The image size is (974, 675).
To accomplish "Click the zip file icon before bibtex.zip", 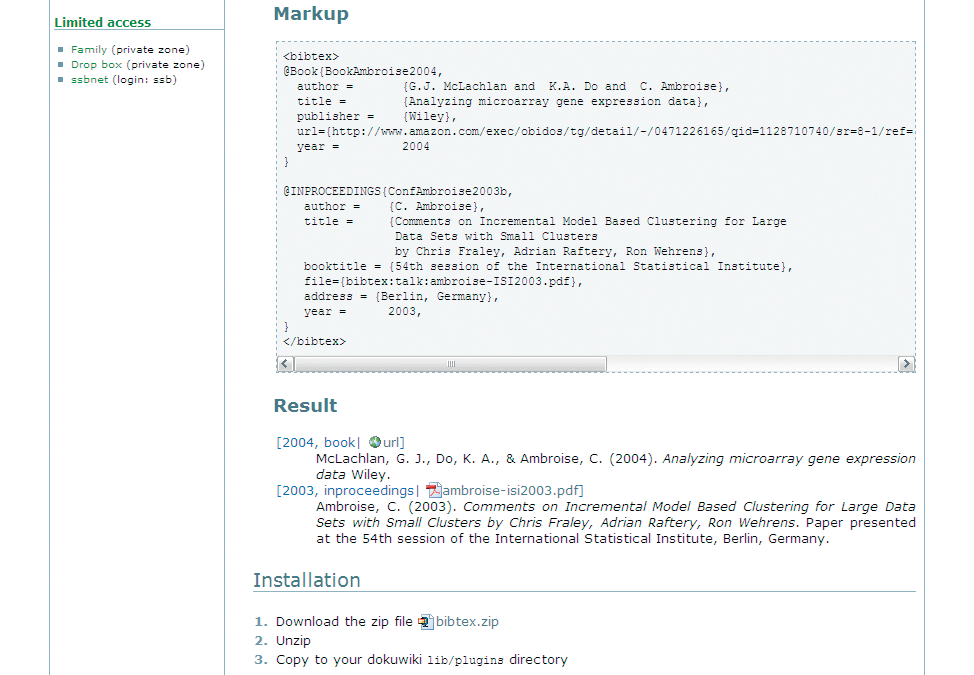I will [426, 622].
